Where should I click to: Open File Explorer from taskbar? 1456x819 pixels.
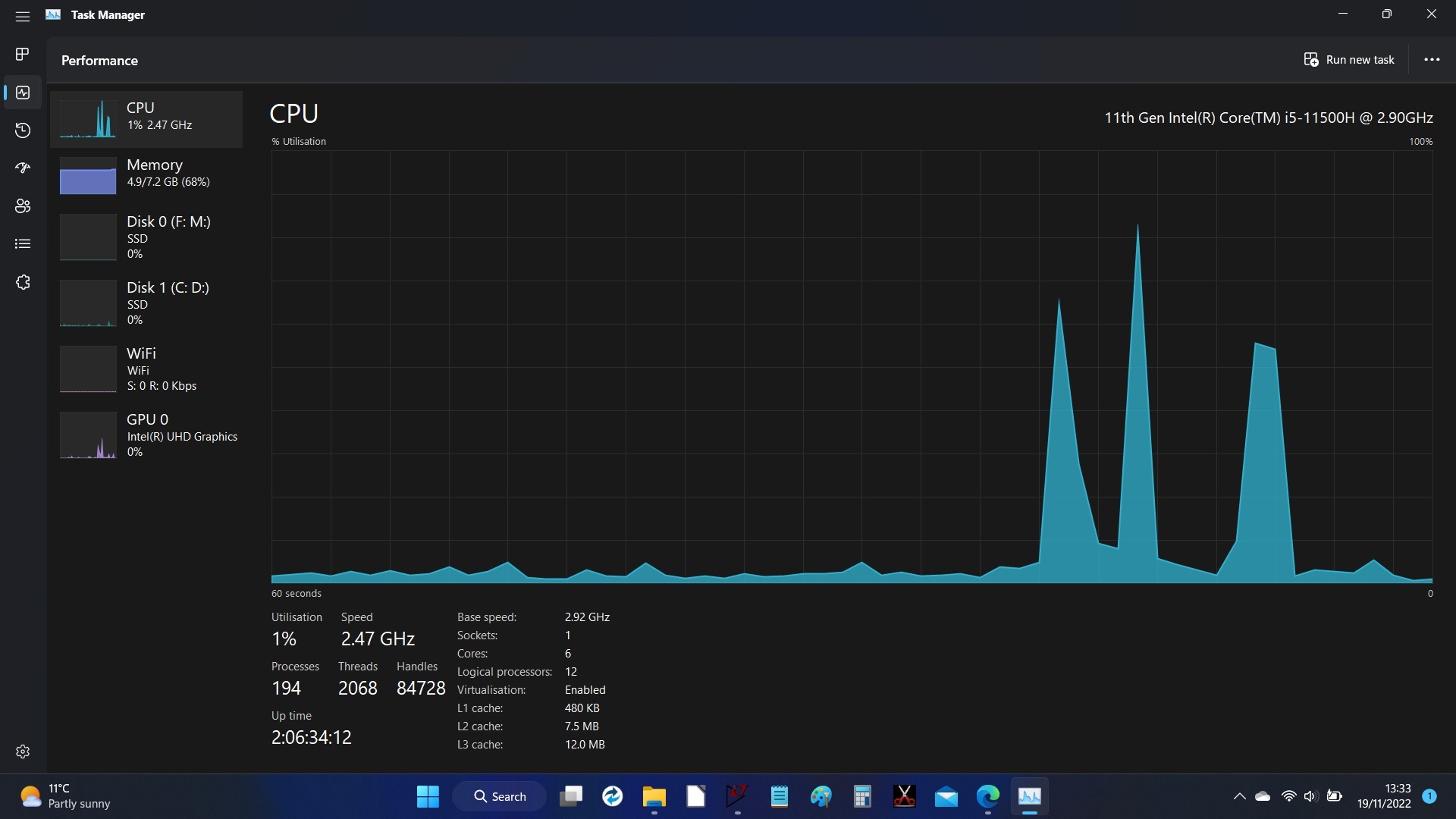(654, 796)
